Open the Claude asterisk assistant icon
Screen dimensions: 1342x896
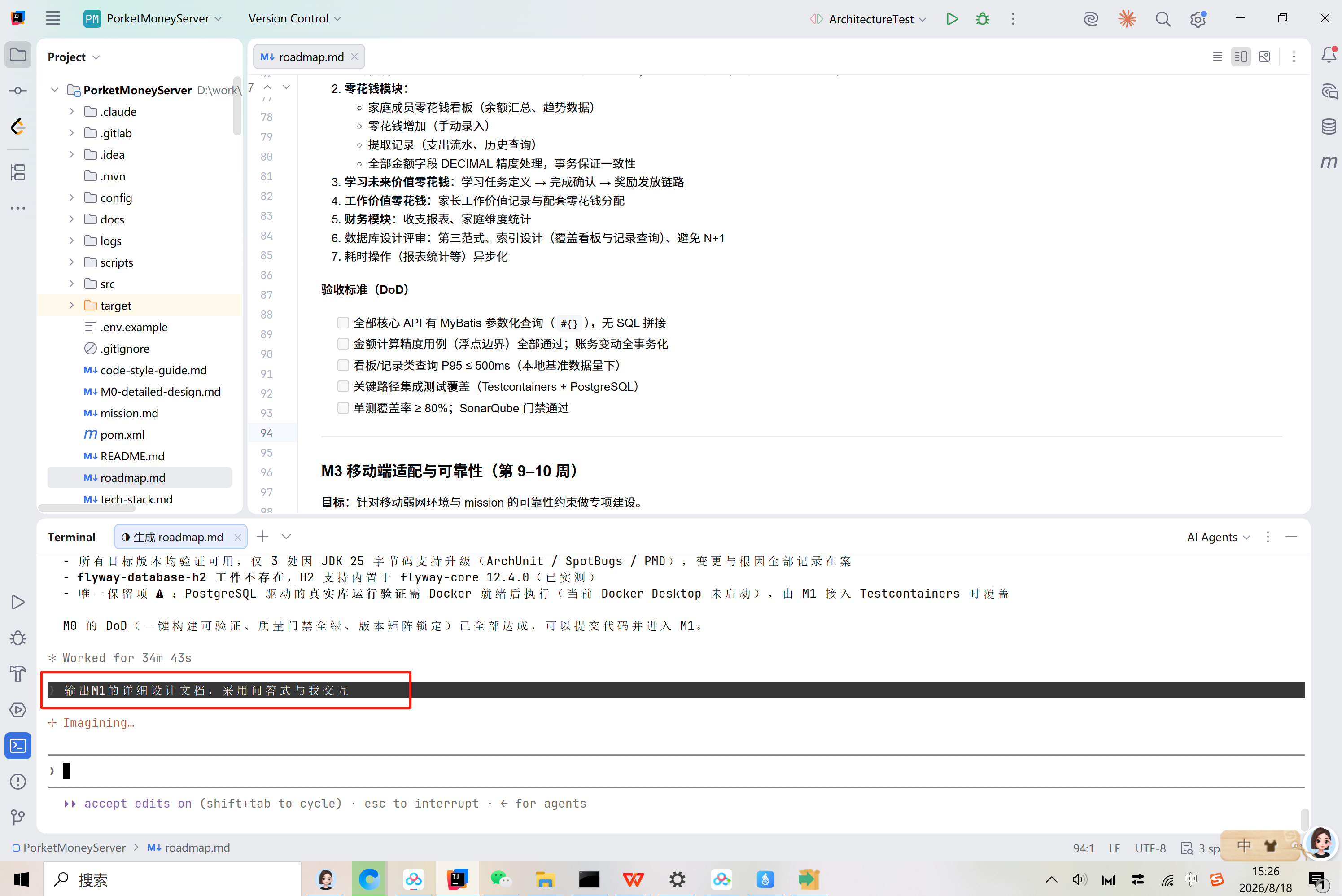pos(1127,19)
